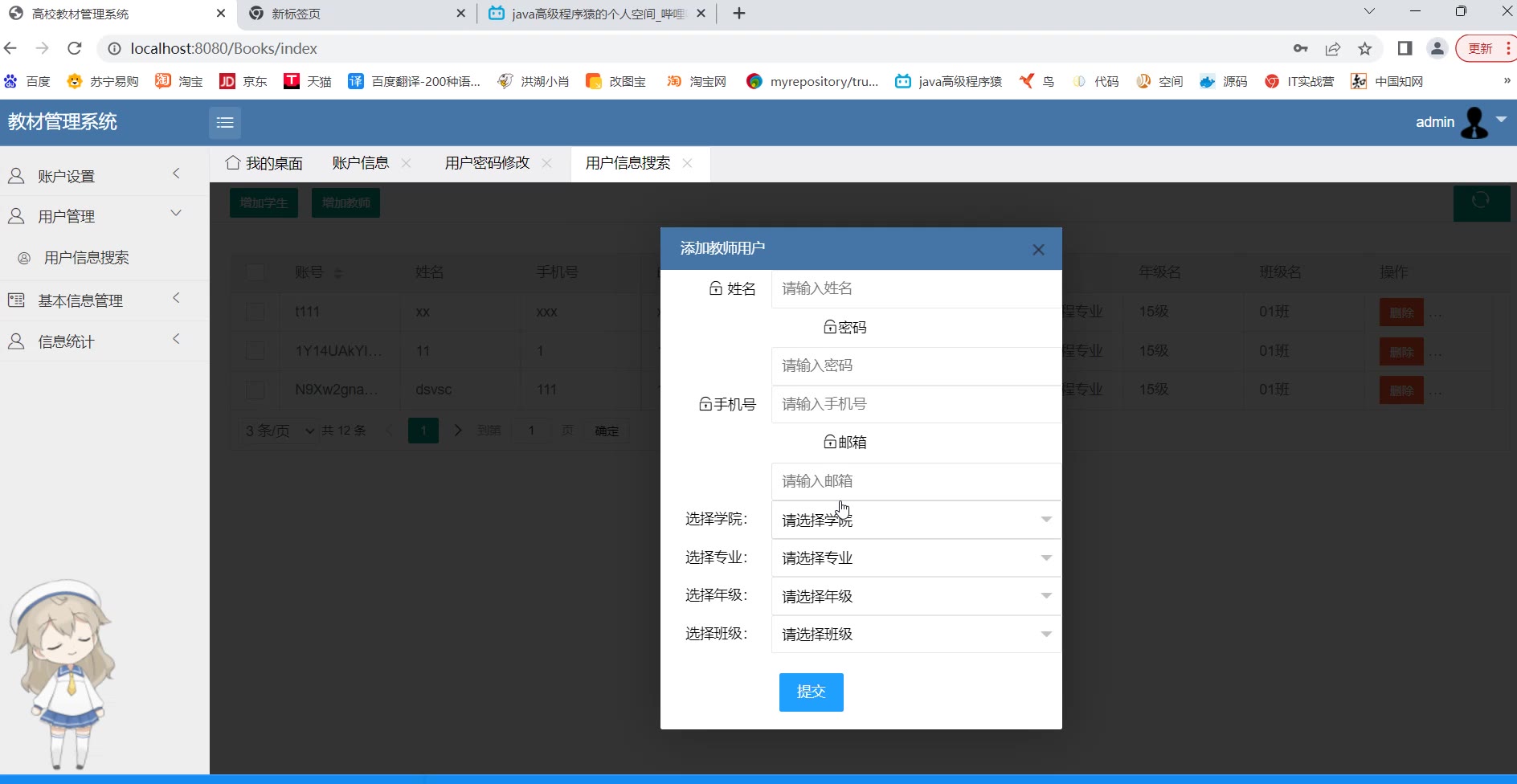Open the 百度 bookmark
The height and width of the screenshot is (784, 1517).
coord(27,81)
